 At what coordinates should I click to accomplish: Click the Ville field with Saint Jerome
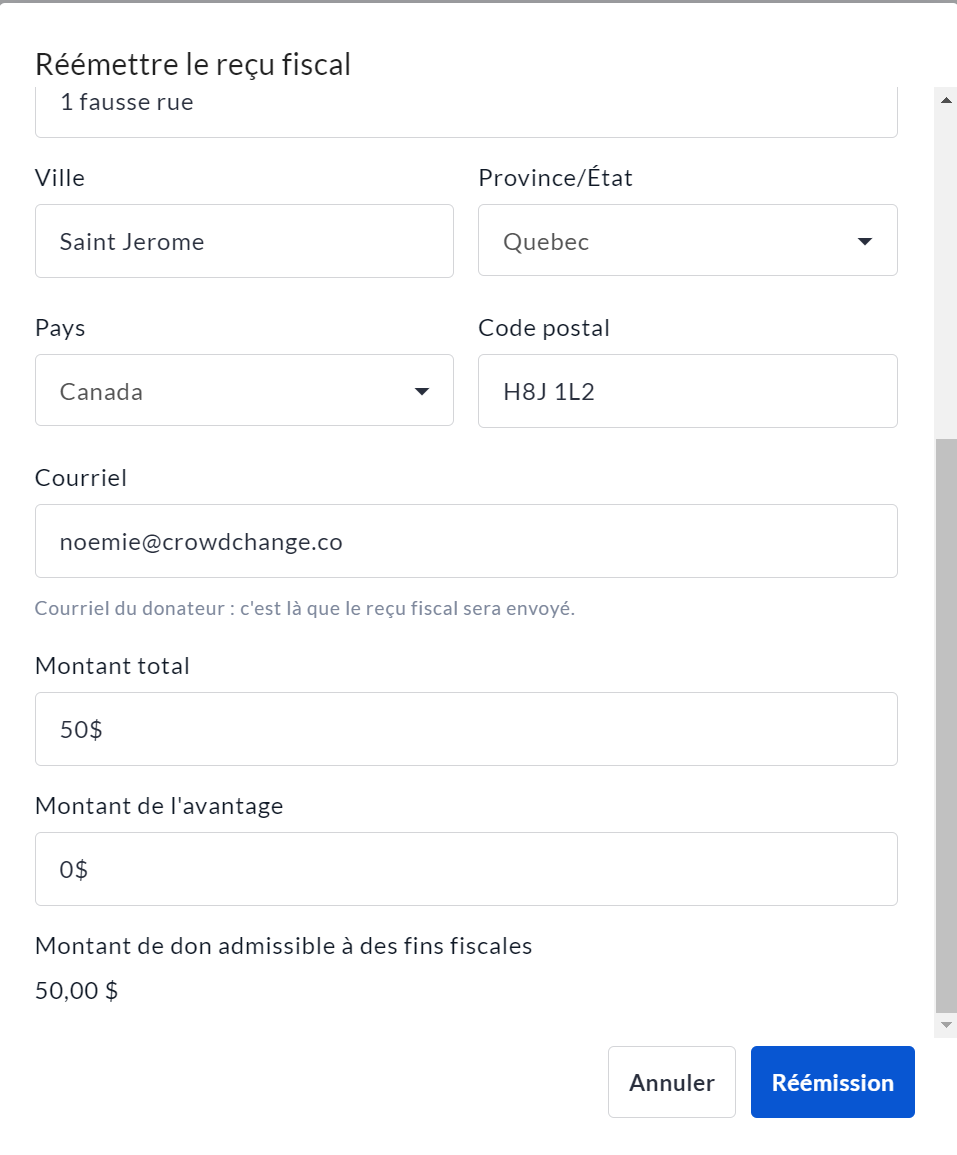pos(244,241)
